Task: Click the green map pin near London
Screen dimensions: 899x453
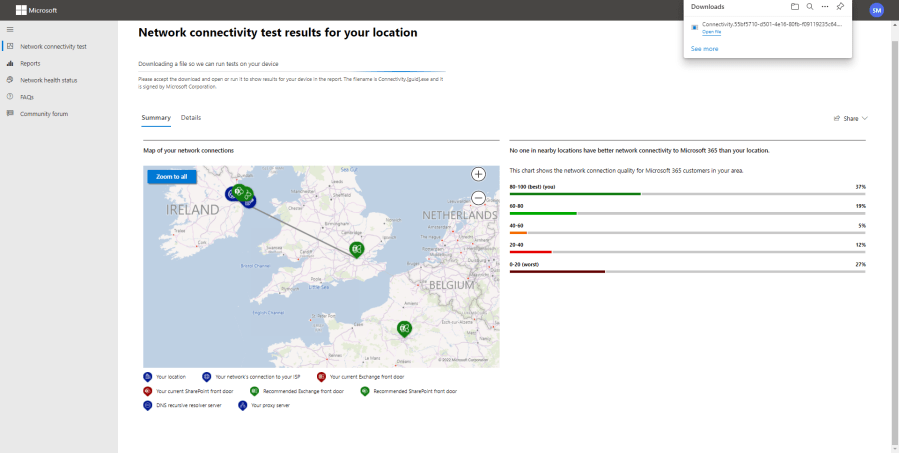Action: [357, 248]
